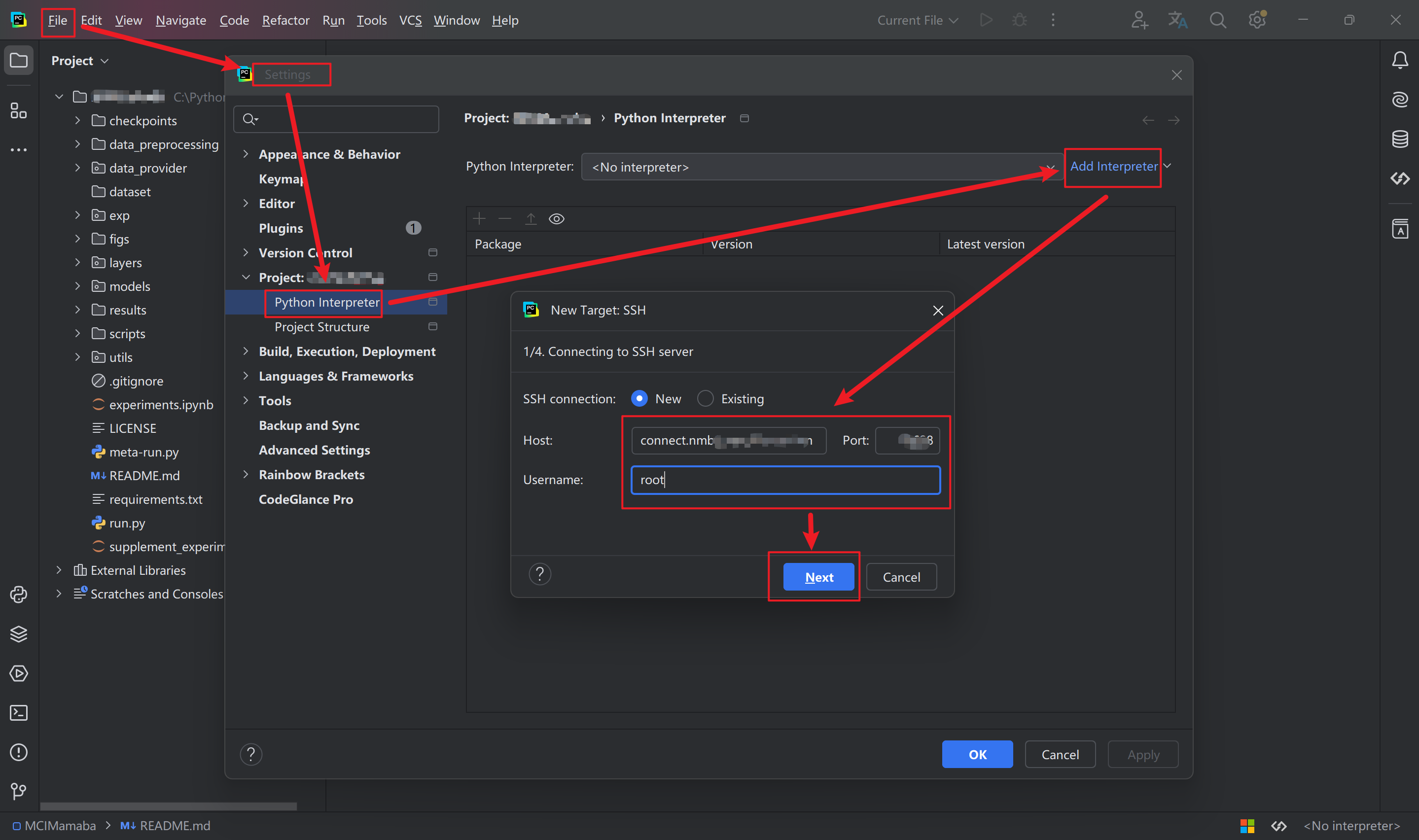Click the Debug bug icon
Image resolution: width=1419 pixels, height=840 pixels.
tap(1020, 20)
